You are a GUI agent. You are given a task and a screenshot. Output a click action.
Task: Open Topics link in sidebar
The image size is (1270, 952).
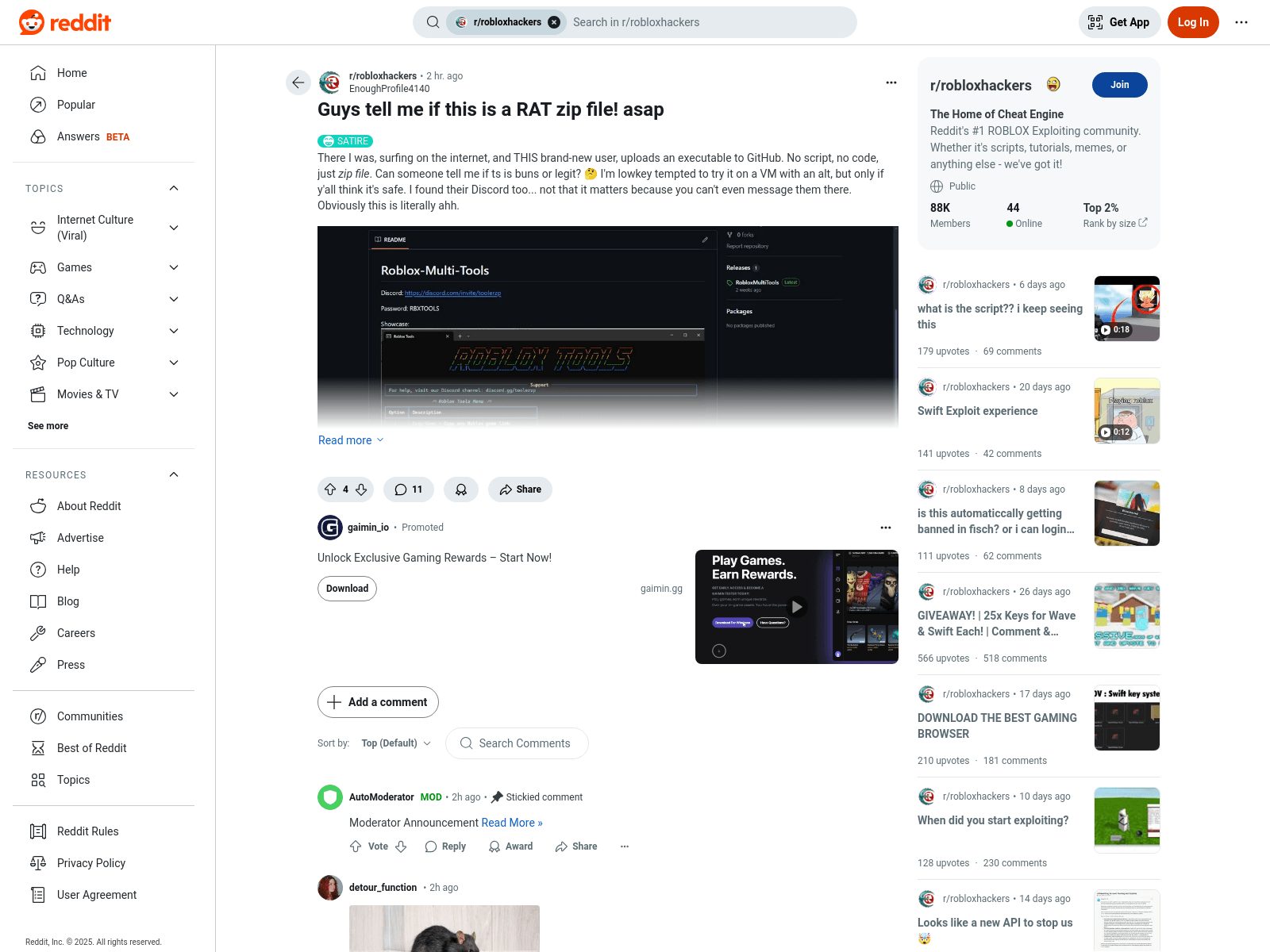click(x=103, y=780)
